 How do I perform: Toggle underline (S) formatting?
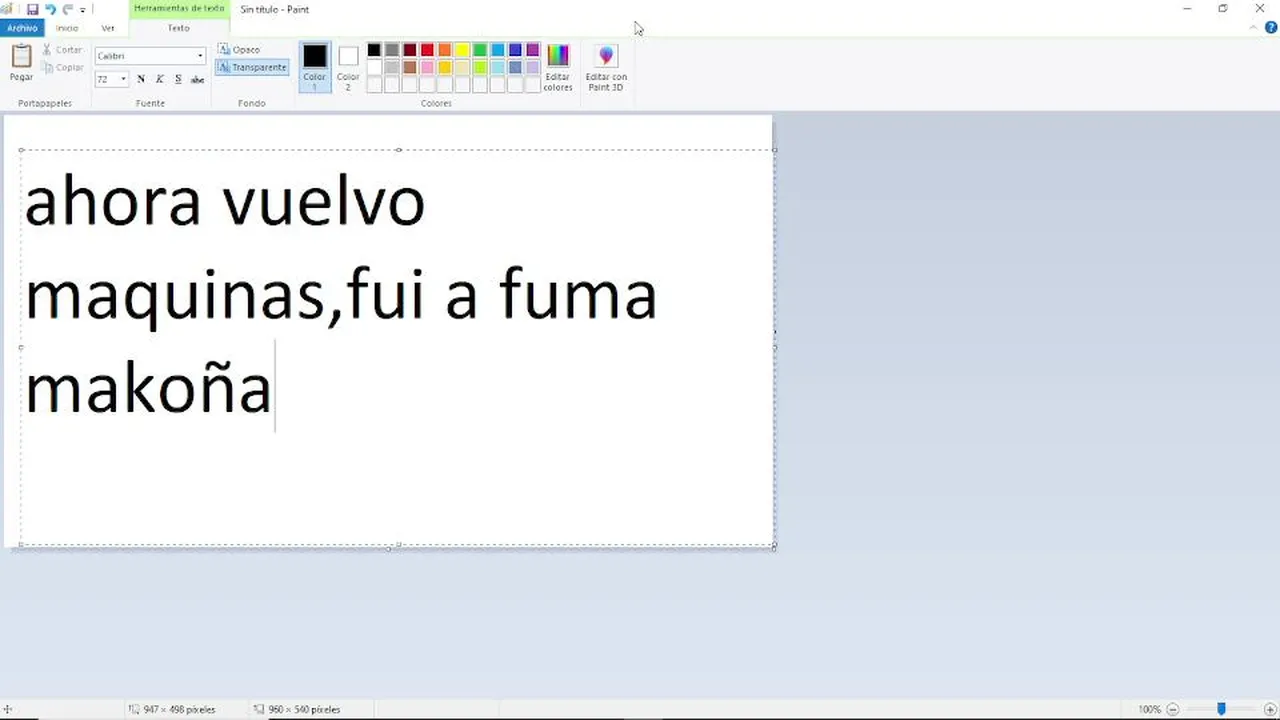point(178,79)
